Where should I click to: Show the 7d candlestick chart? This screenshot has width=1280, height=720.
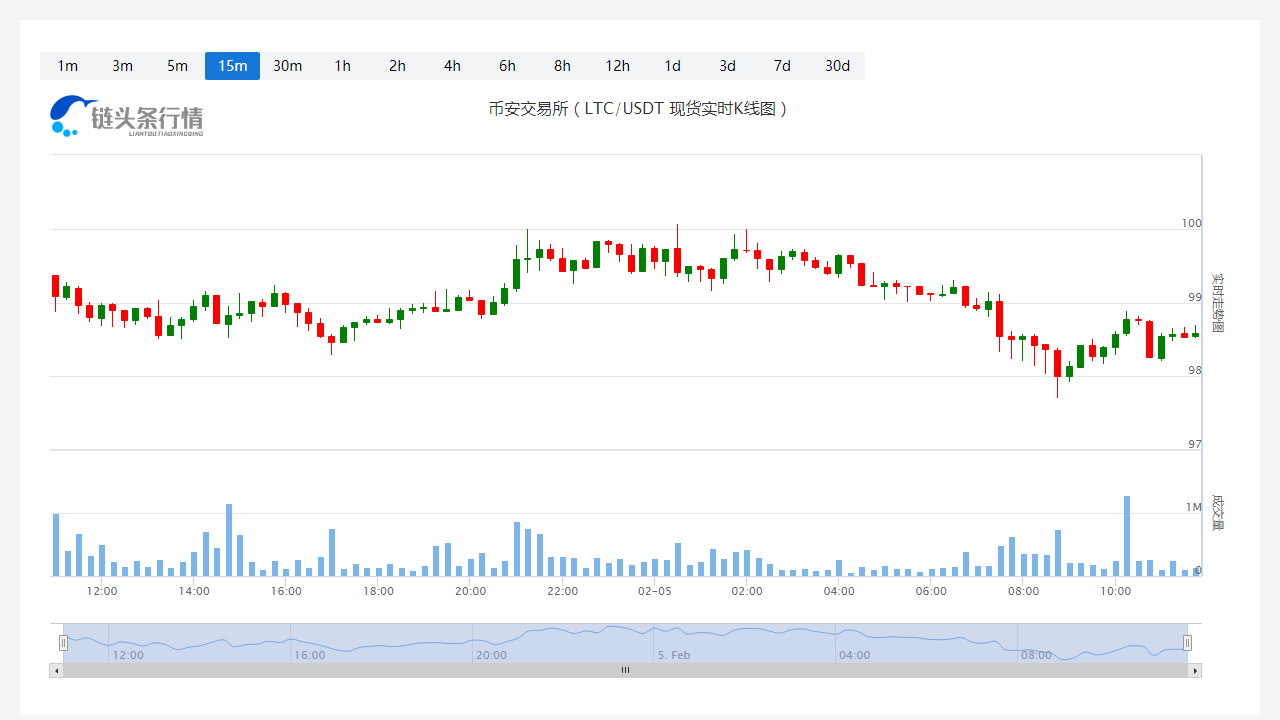[782, 66]
